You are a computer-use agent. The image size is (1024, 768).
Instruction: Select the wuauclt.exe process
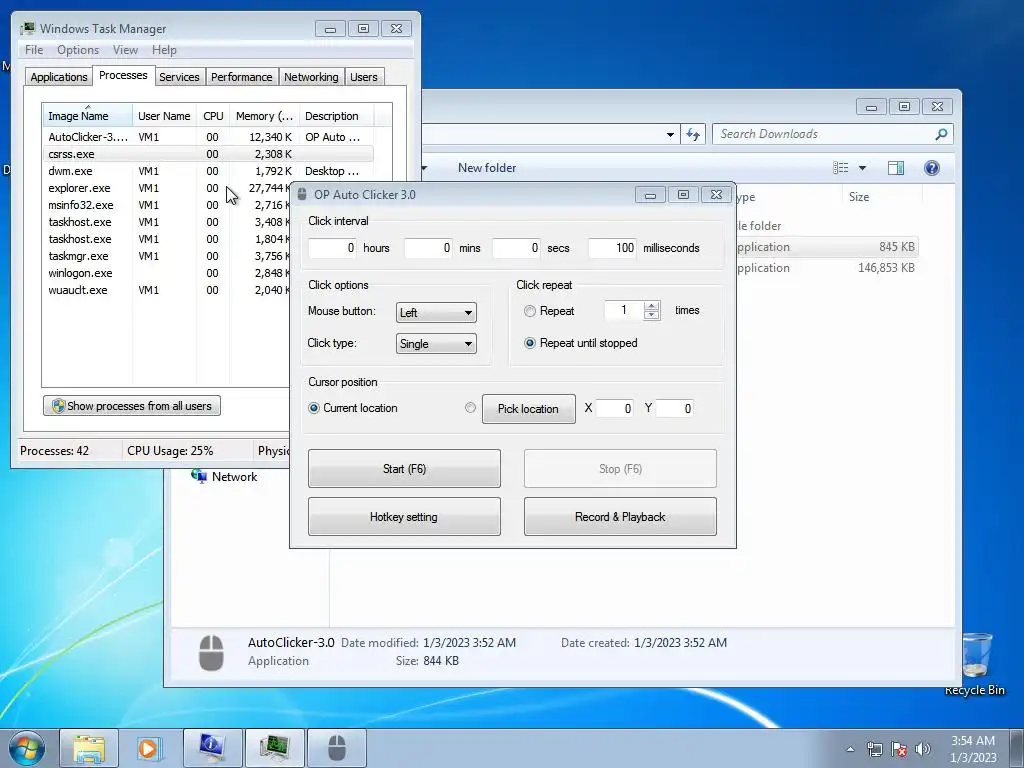167,290
